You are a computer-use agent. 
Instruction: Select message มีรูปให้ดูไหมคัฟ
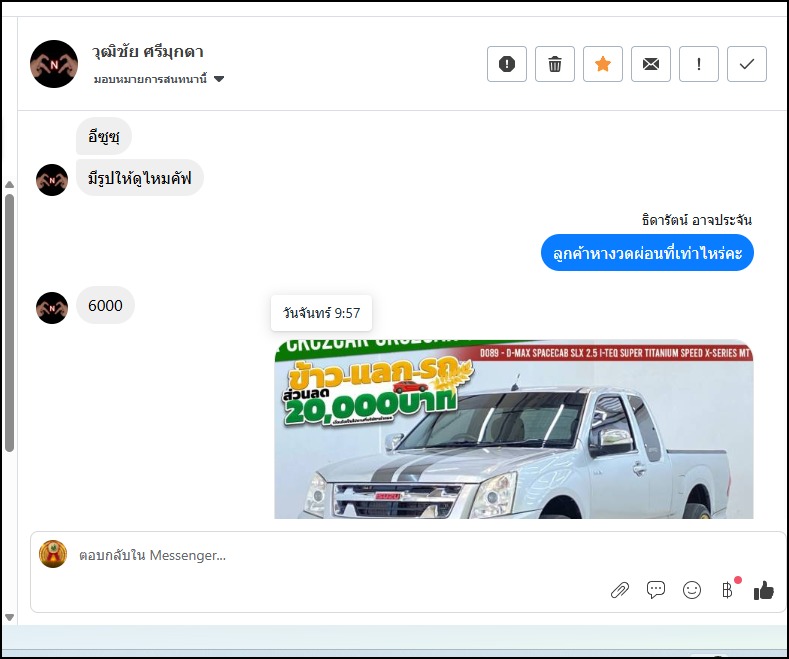pos(139,178)
